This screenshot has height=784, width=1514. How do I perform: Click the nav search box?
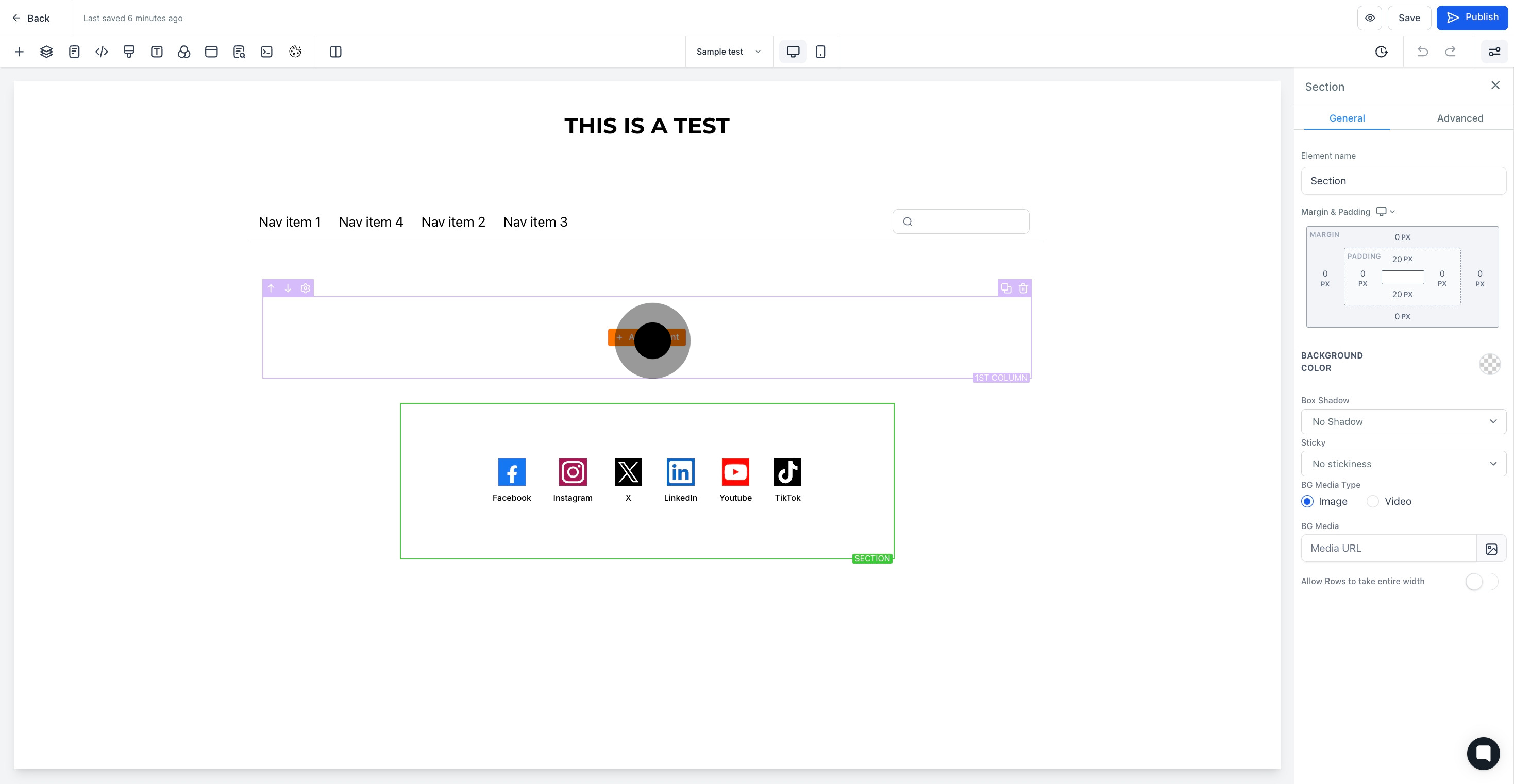click(x=961, y=221)
